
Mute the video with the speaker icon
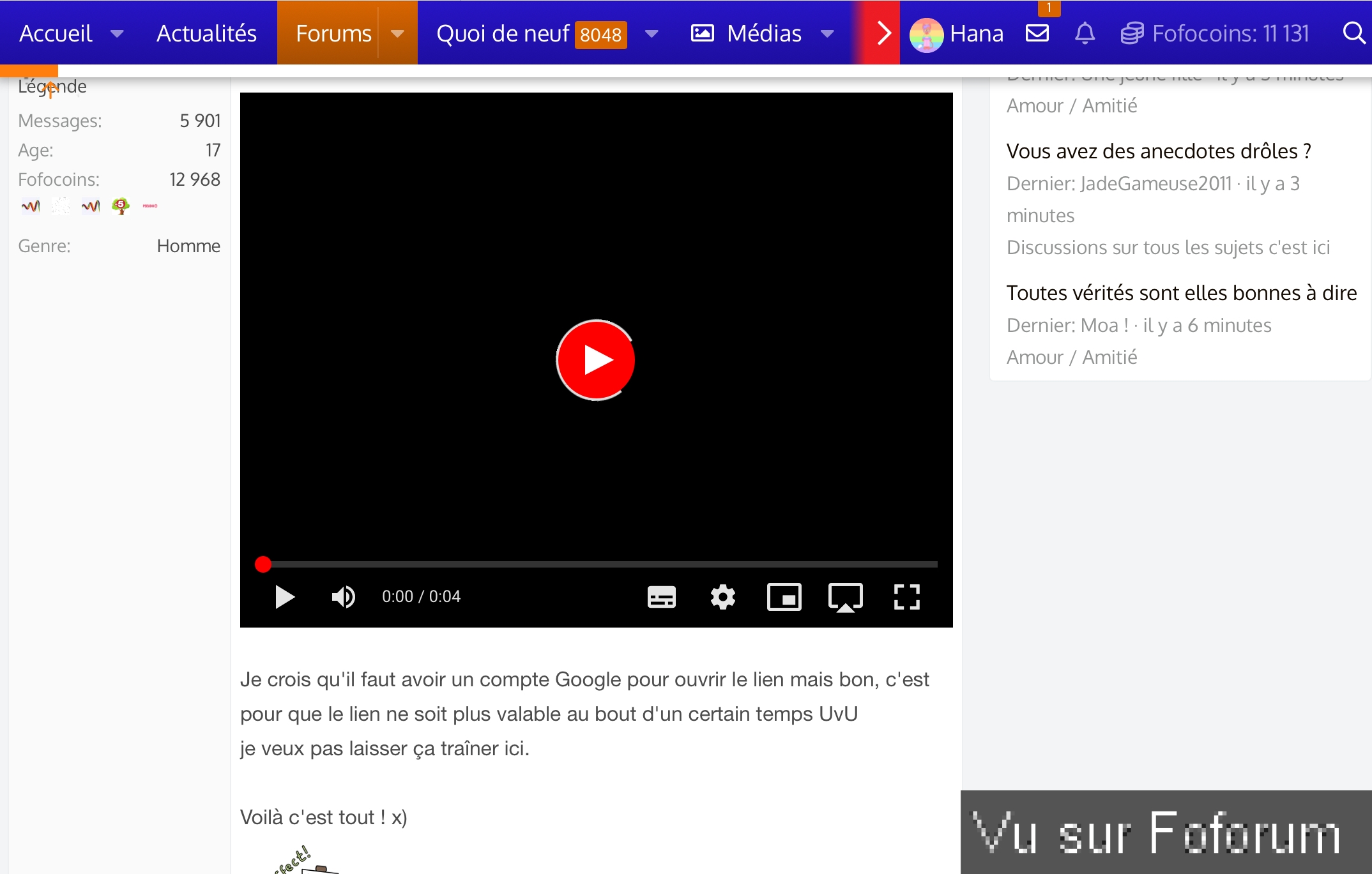(x=343, y=597)
